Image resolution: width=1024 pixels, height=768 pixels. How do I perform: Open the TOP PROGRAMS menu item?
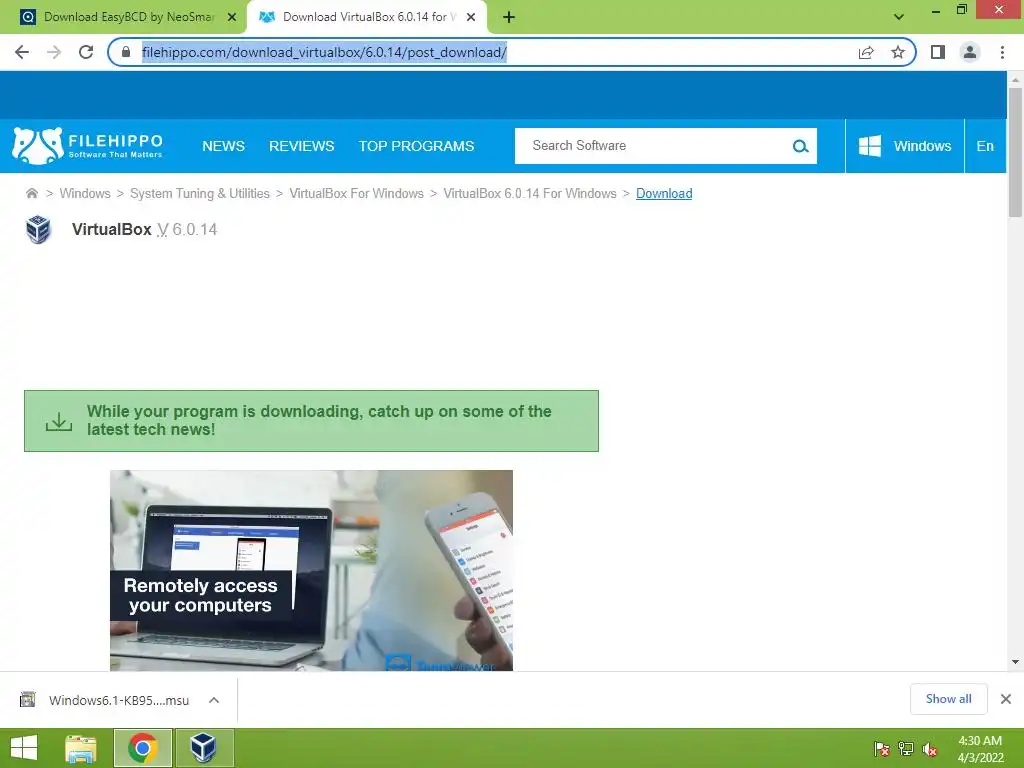point(416,146)
